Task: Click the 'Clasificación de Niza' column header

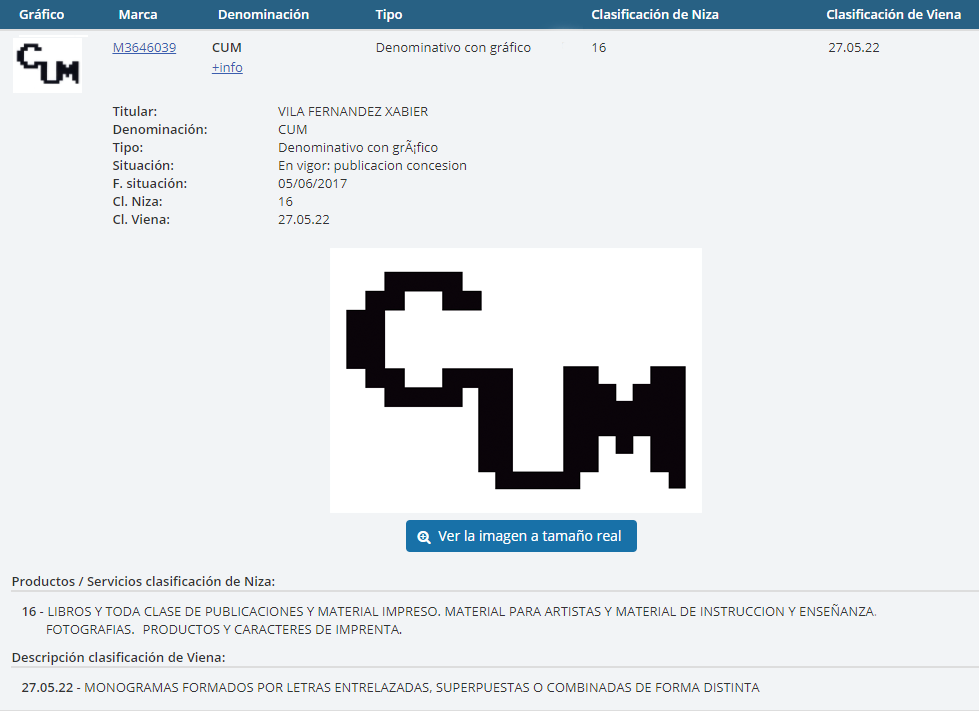Action: [x=655, y=14]
